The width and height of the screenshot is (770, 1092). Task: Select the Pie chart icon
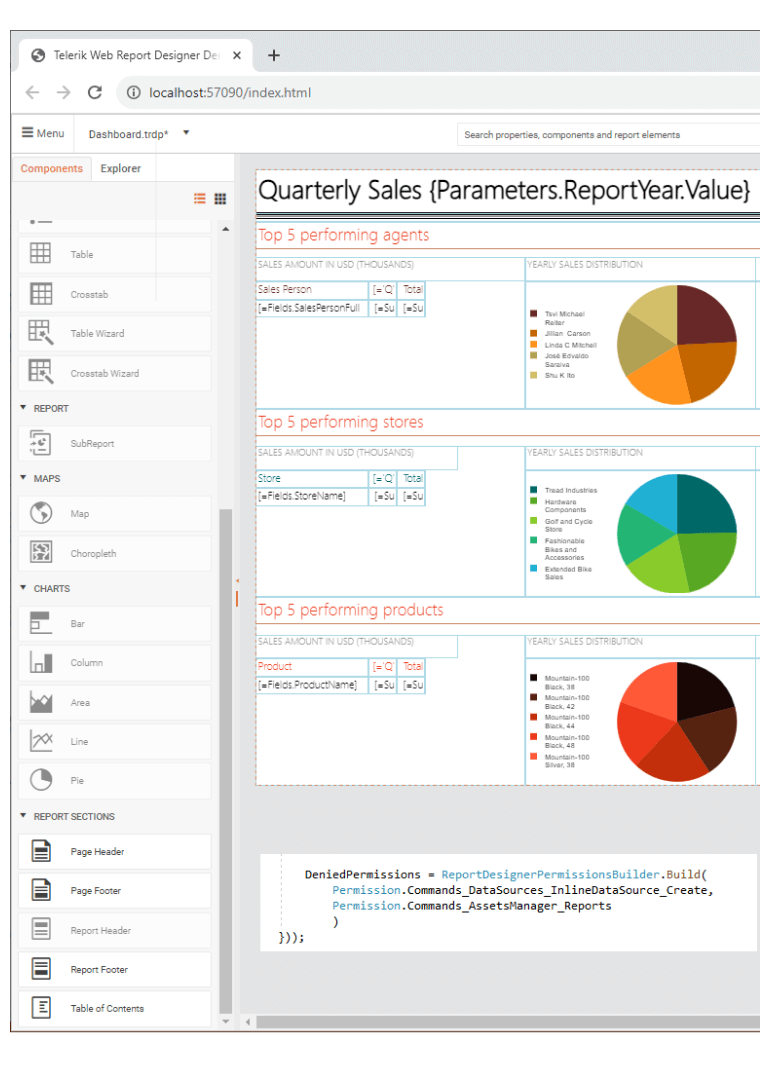click(x=40, y=780)
